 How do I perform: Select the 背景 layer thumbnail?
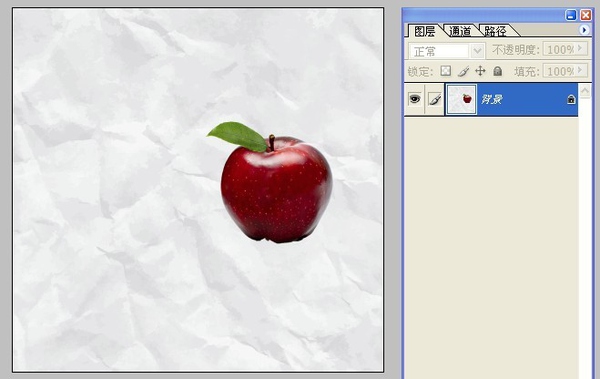[x=461, y=100]
